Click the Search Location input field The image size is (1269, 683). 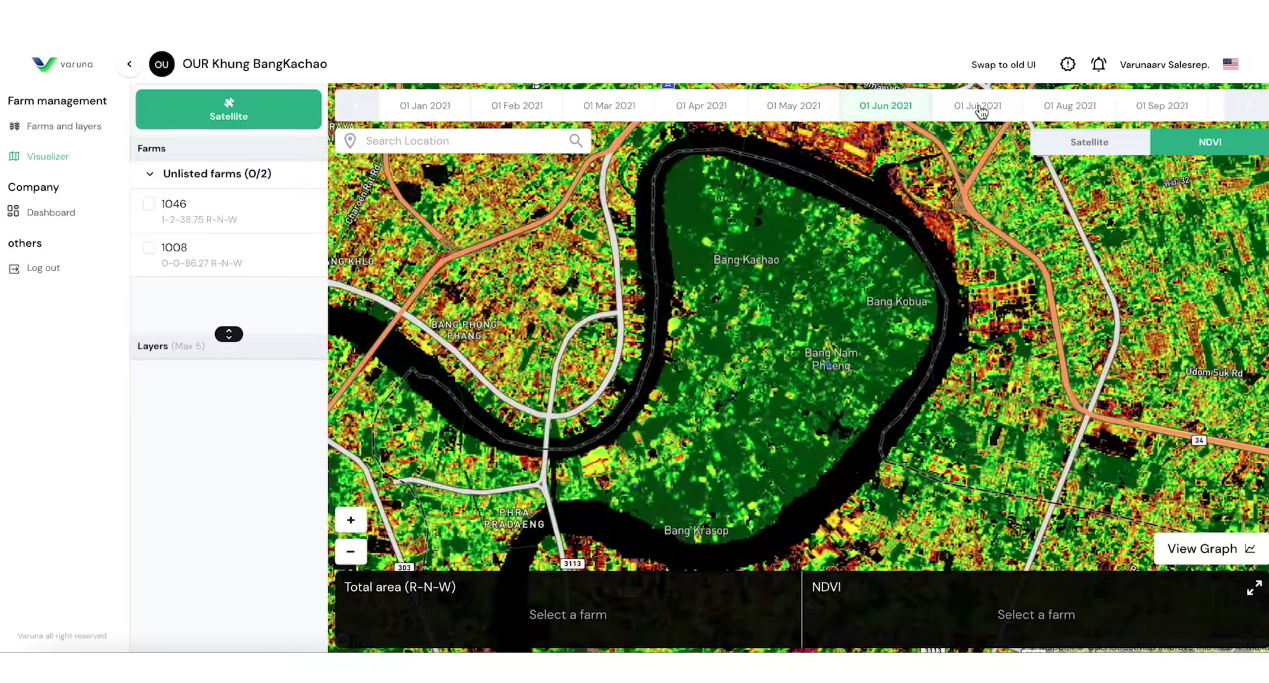(460, 141)
